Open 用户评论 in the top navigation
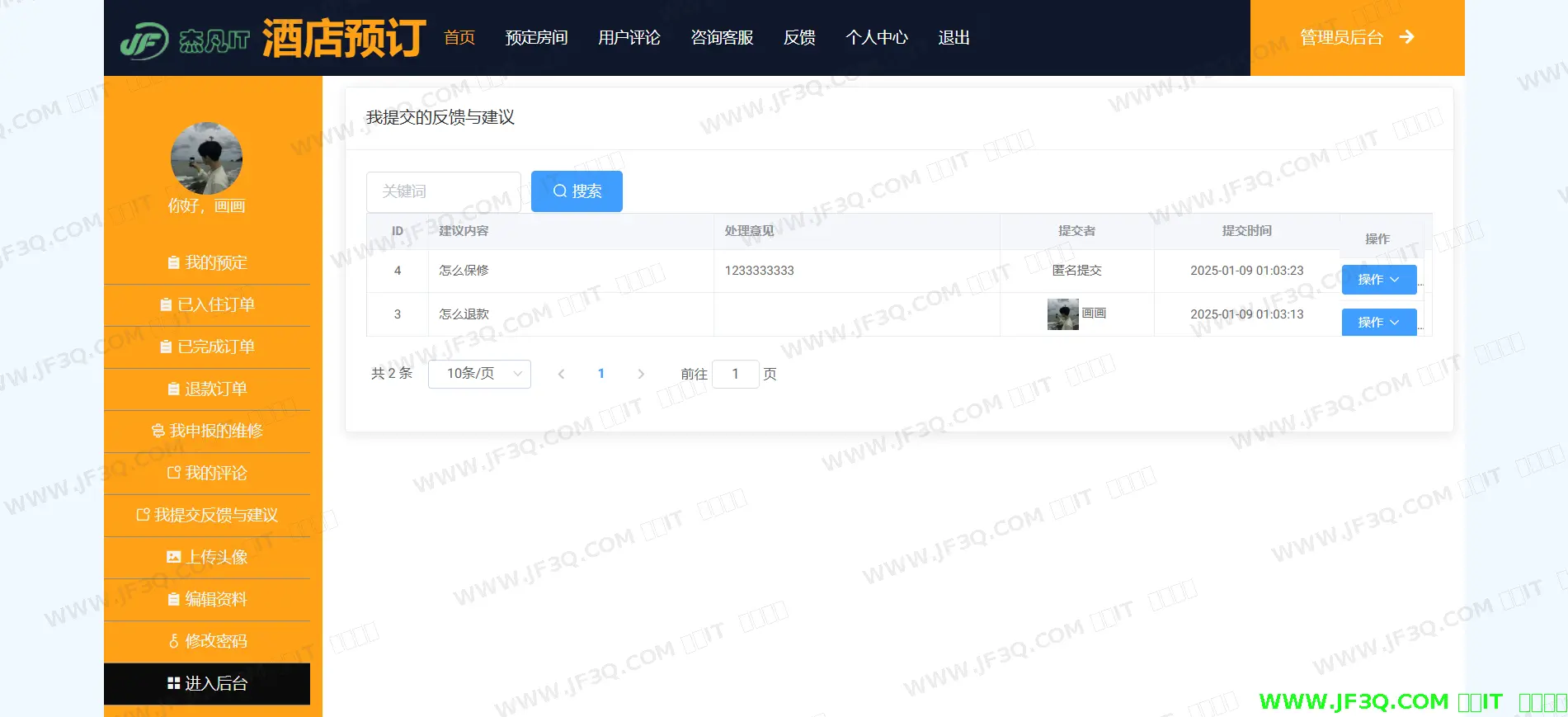Image resolution: width=1568 pixels, height=717 pixels. point(629,38)
